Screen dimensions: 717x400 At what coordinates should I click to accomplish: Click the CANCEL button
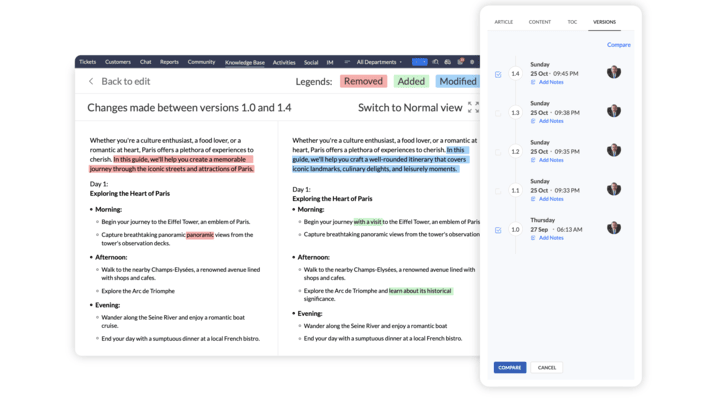pos(546,368)
